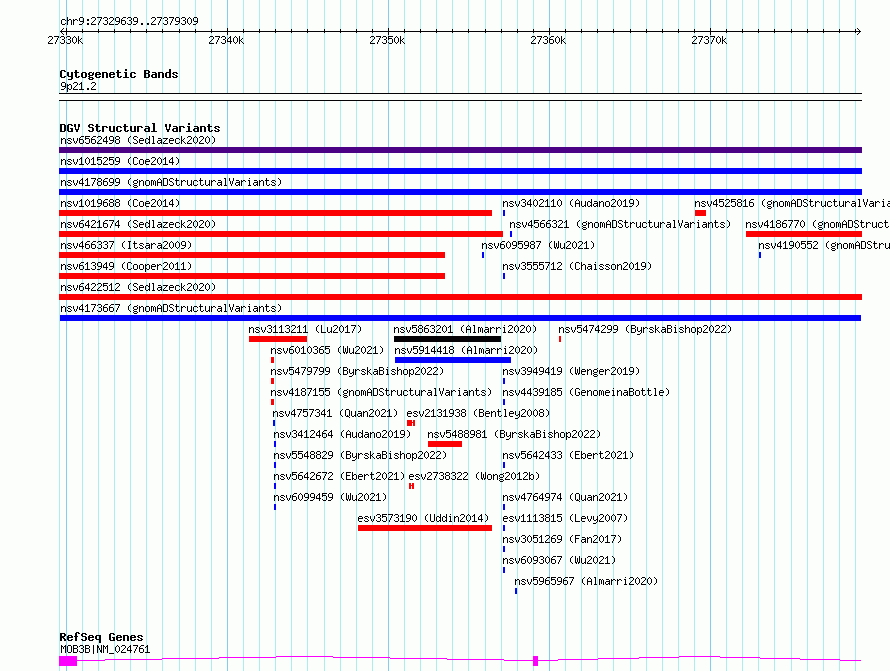Click the nsv4178699 gnomADStructuralVariants label

[171, 182]
